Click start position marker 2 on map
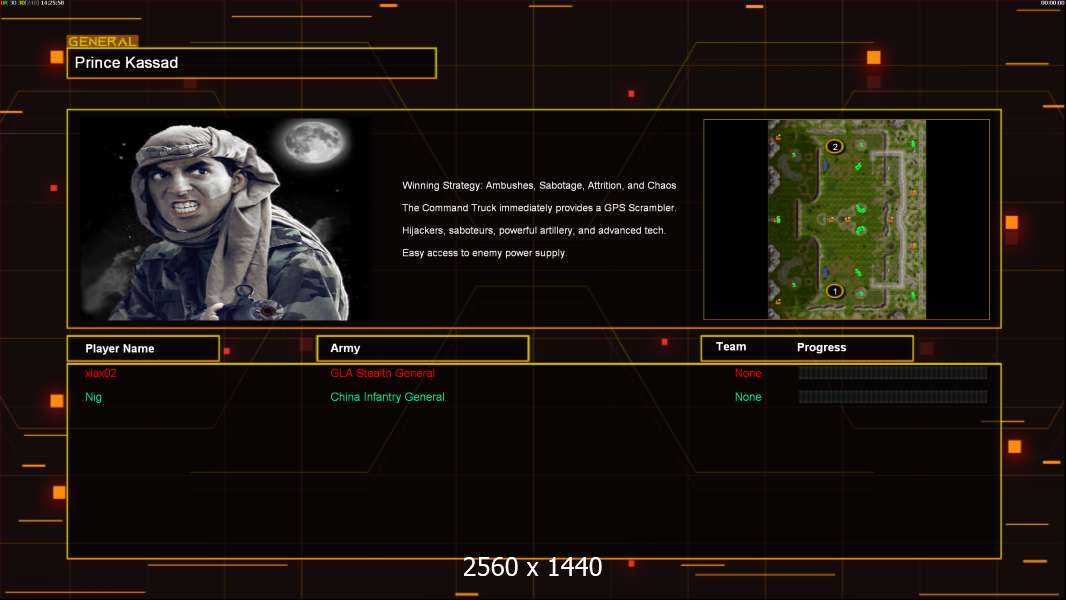 (x=835, y=147)
